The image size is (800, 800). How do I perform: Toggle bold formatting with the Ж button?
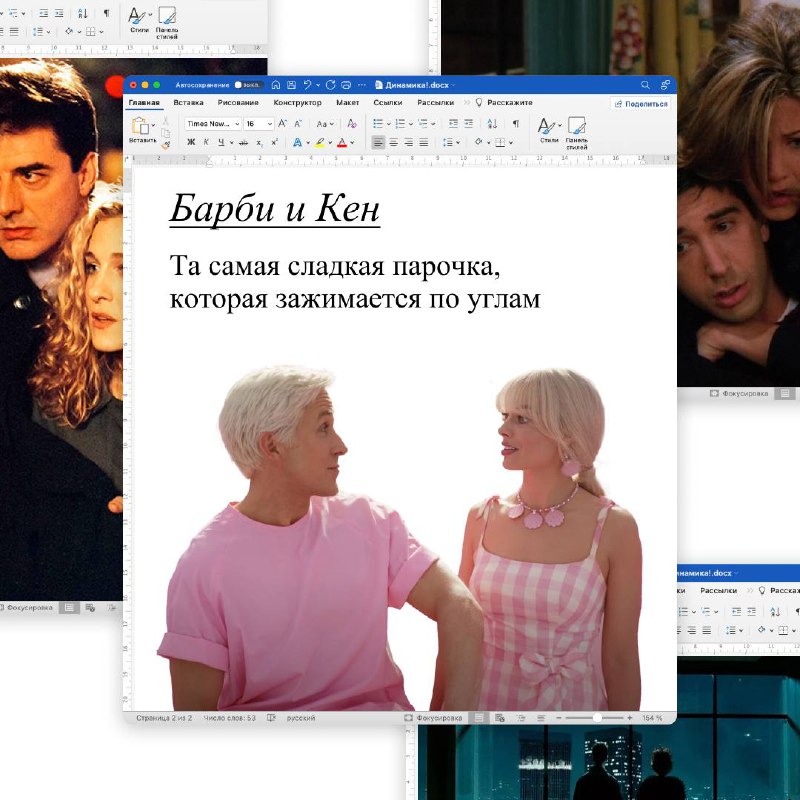[191, 143]
